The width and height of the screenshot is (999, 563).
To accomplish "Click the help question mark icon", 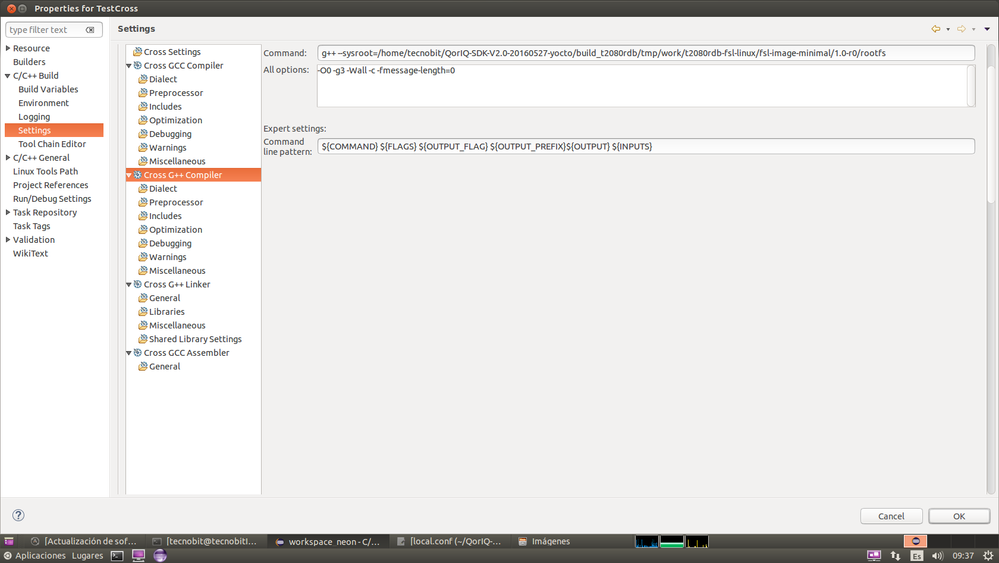I will (x=18, y=515).
